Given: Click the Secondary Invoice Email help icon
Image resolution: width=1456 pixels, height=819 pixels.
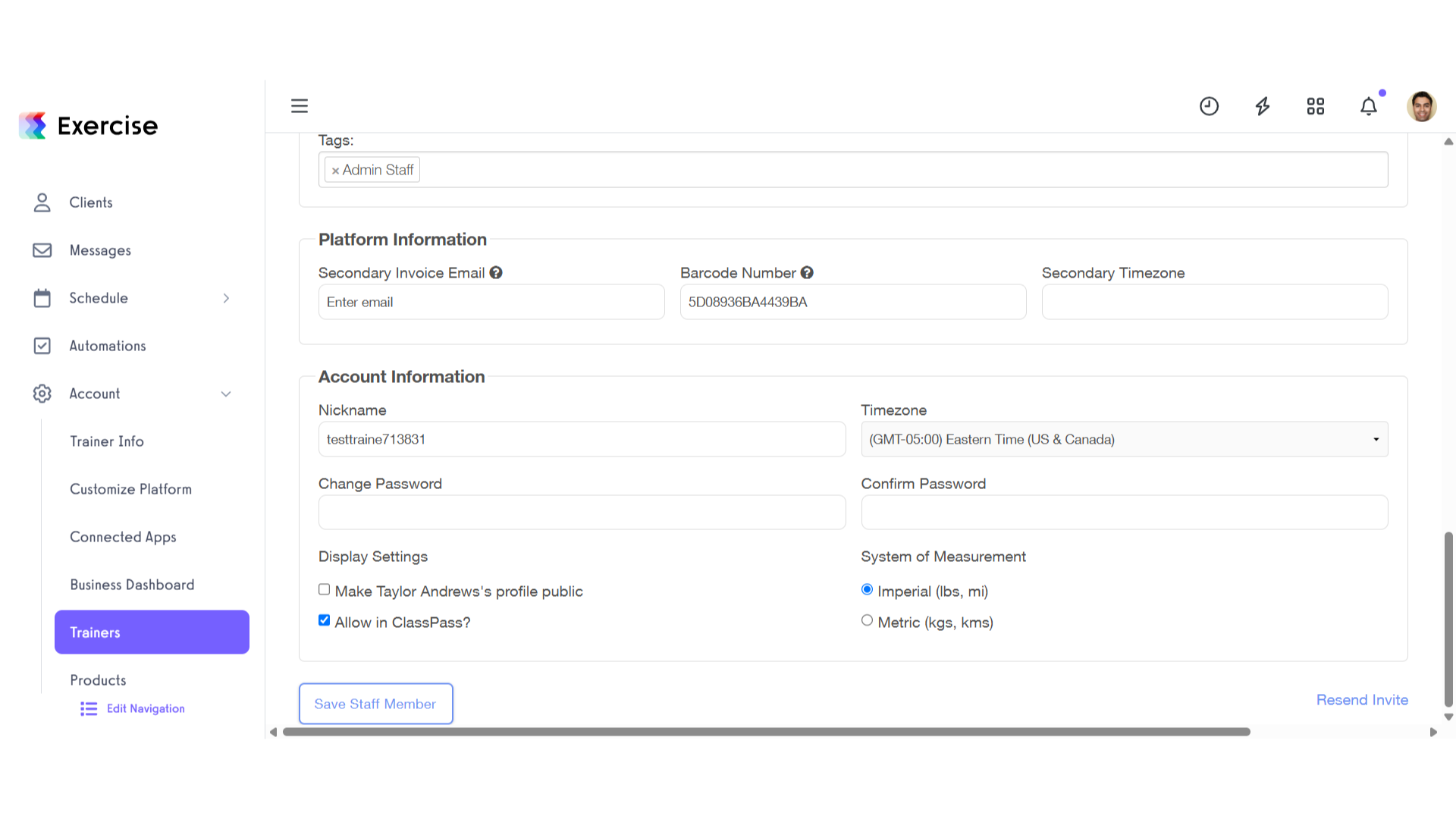Looking at the screenshot, I should (496, 272).
